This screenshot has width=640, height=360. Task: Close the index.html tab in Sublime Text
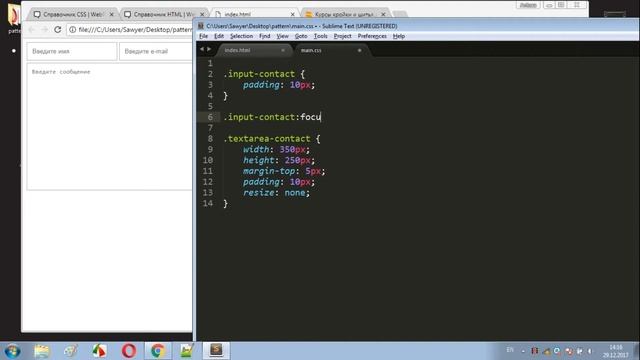click(283, 50)
